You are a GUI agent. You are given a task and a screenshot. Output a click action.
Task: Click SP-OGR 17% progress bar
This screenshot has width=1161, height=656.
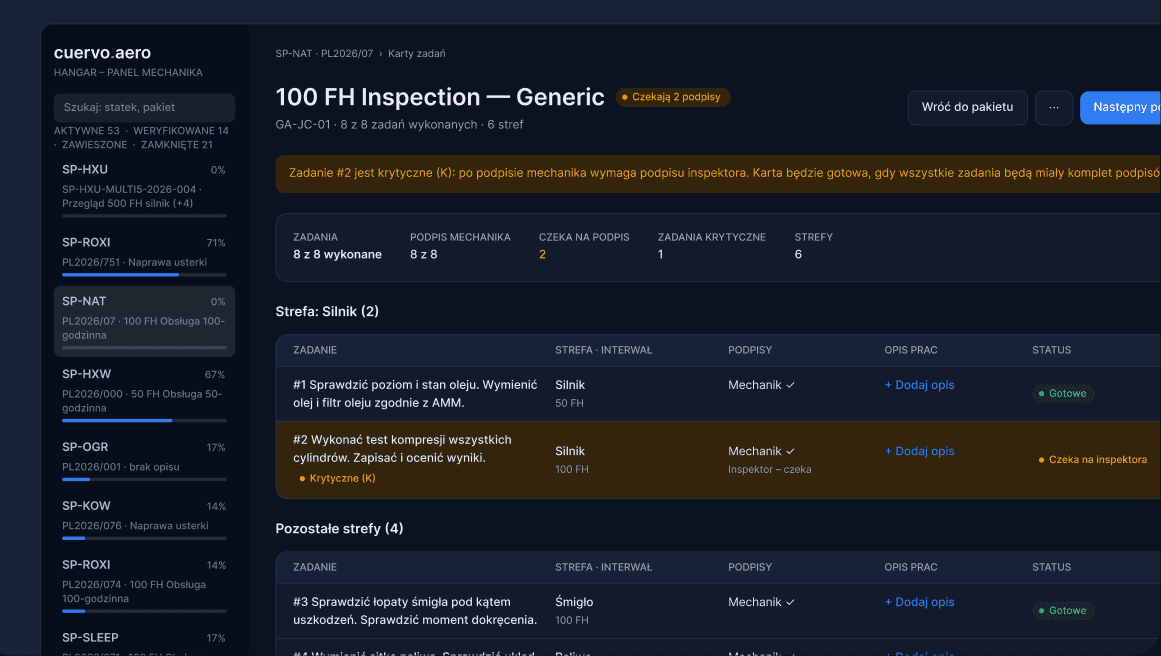tap(144, 479)
